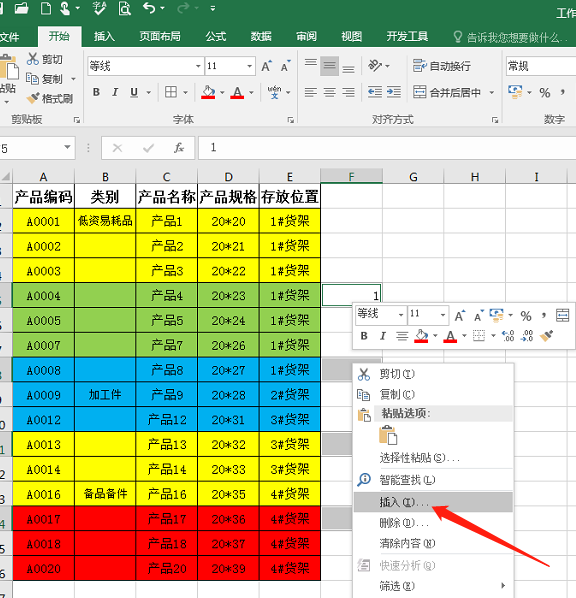Click the Cut scissors icon in ribbon
The width and height of the screenshot is (576, 598).
(33, 59)
